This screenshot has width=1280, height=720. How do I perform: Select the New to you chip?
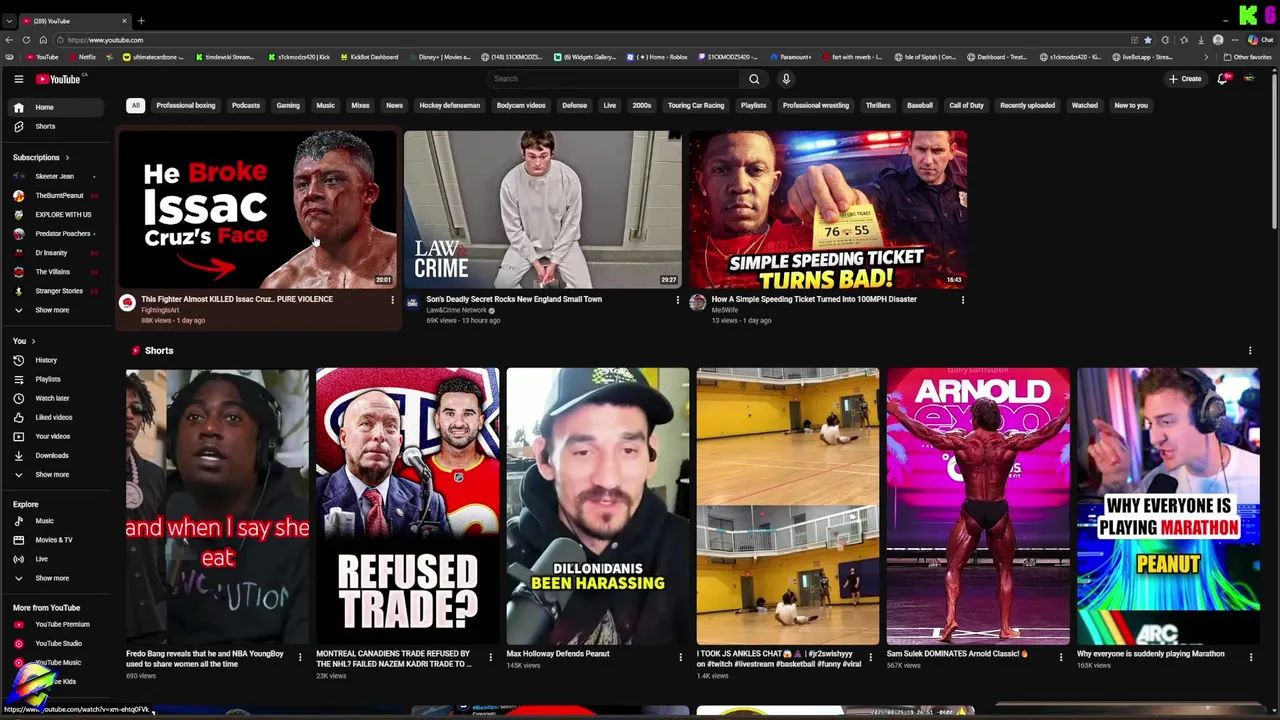tap(1131, 105)
